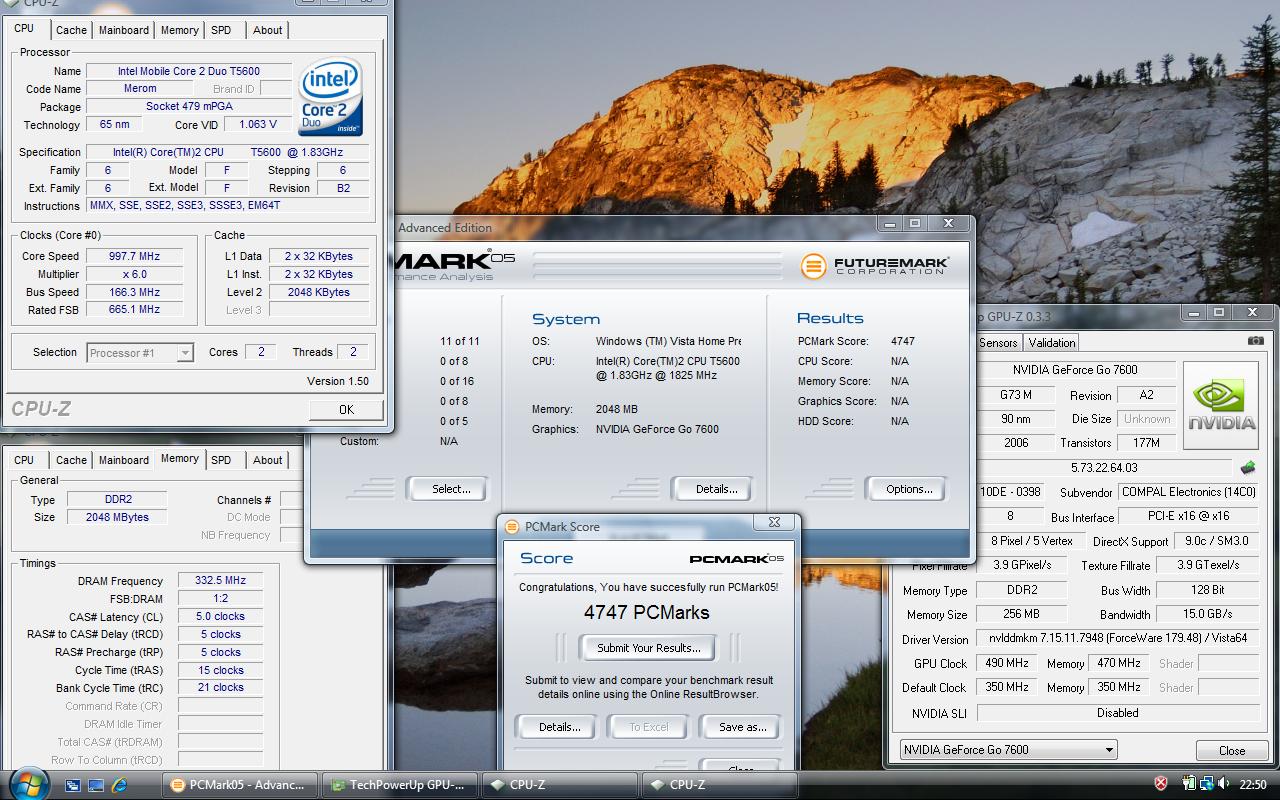The image size is (1280, 800).
Task: Click Save as... in PCMark Score dialog
Action: click(x=742, y=727)
